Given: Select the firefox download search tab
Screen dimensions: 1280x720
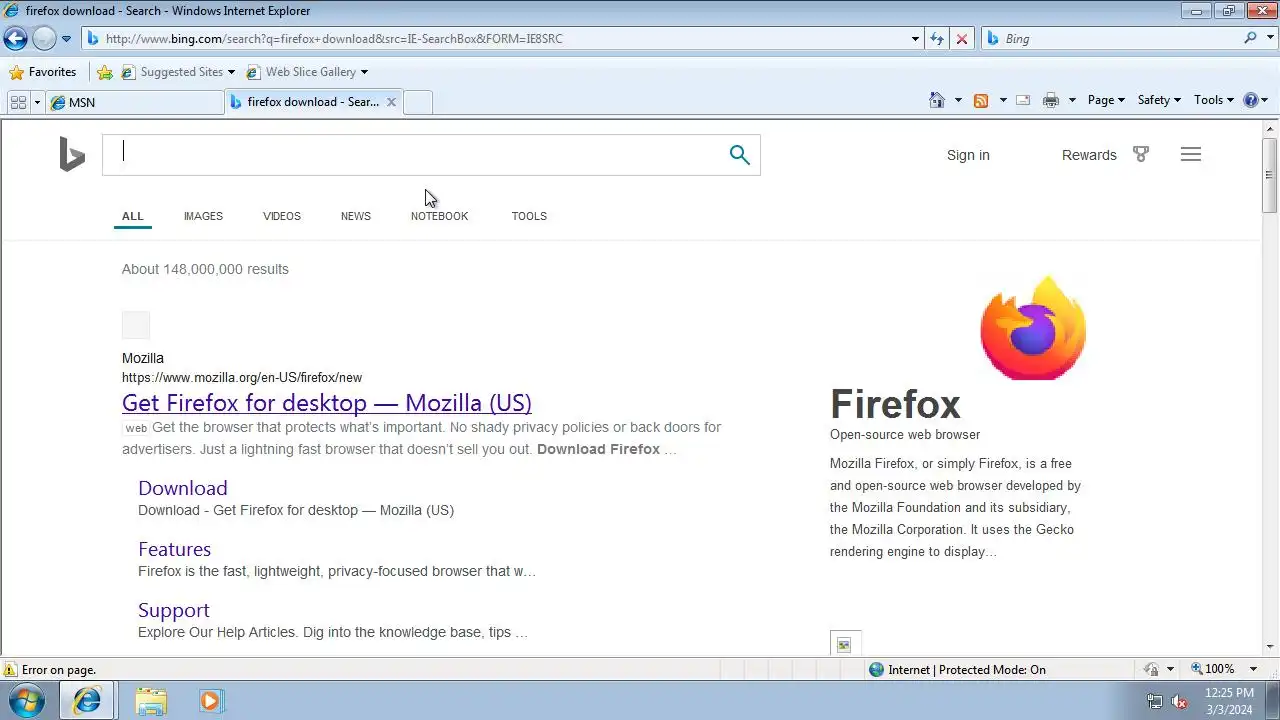Looking at the screenshot, I should (x=305, y=102).
